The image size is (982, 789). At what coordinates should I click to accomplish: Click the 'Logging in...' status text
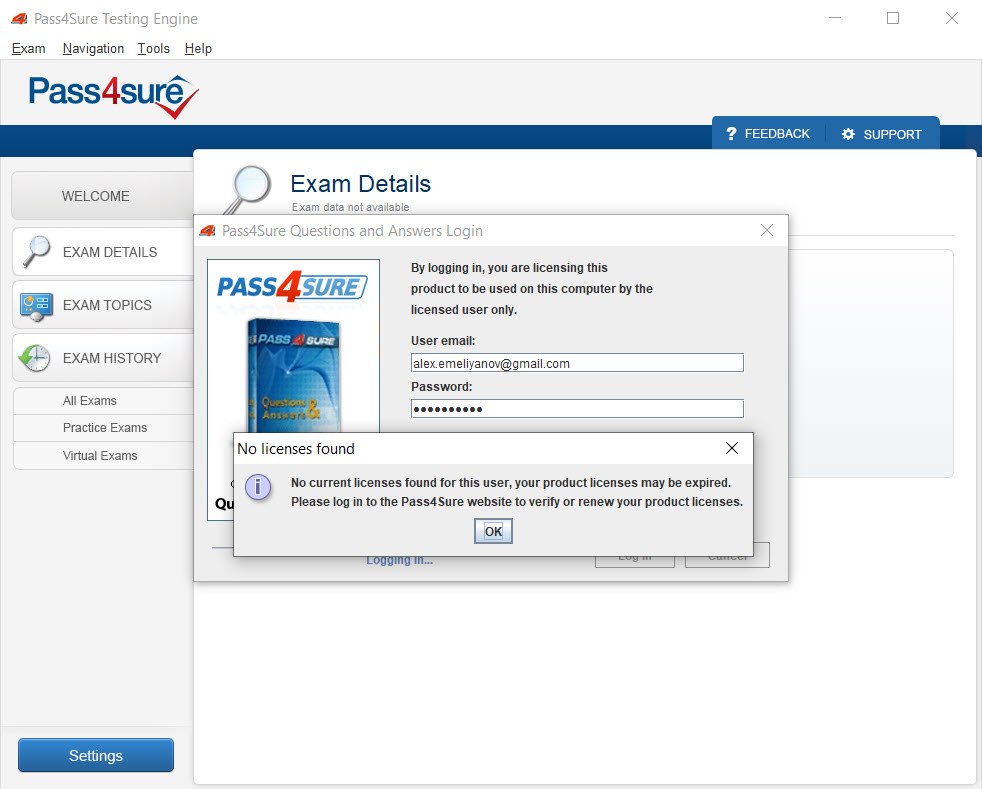point(400,560)
